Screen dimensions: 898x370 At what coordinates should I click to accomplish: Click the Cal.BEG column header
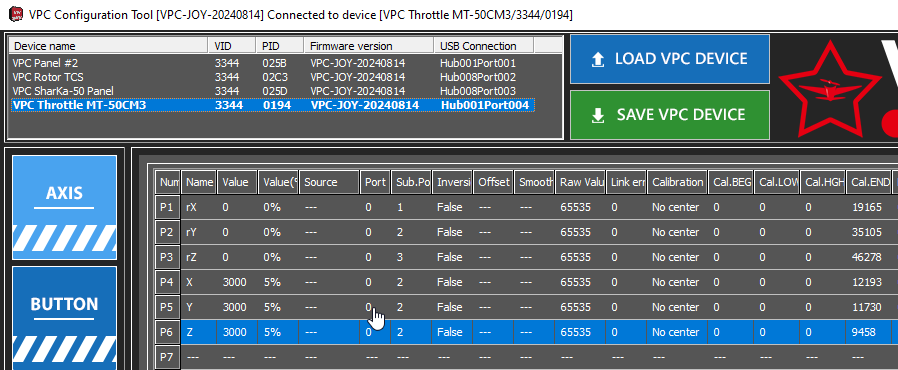click(731, 182)
